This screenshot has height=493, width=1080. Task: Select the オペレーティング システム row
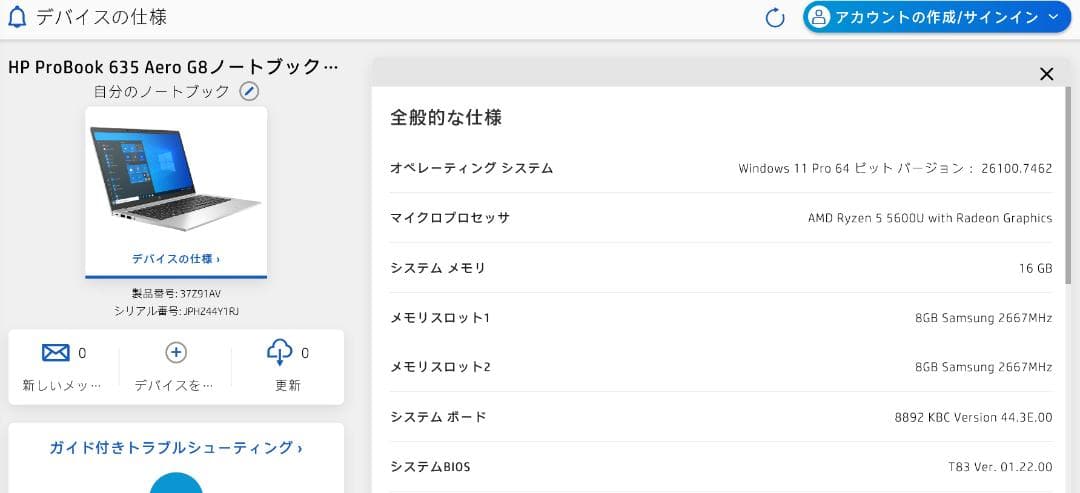(x=720, y=168)
